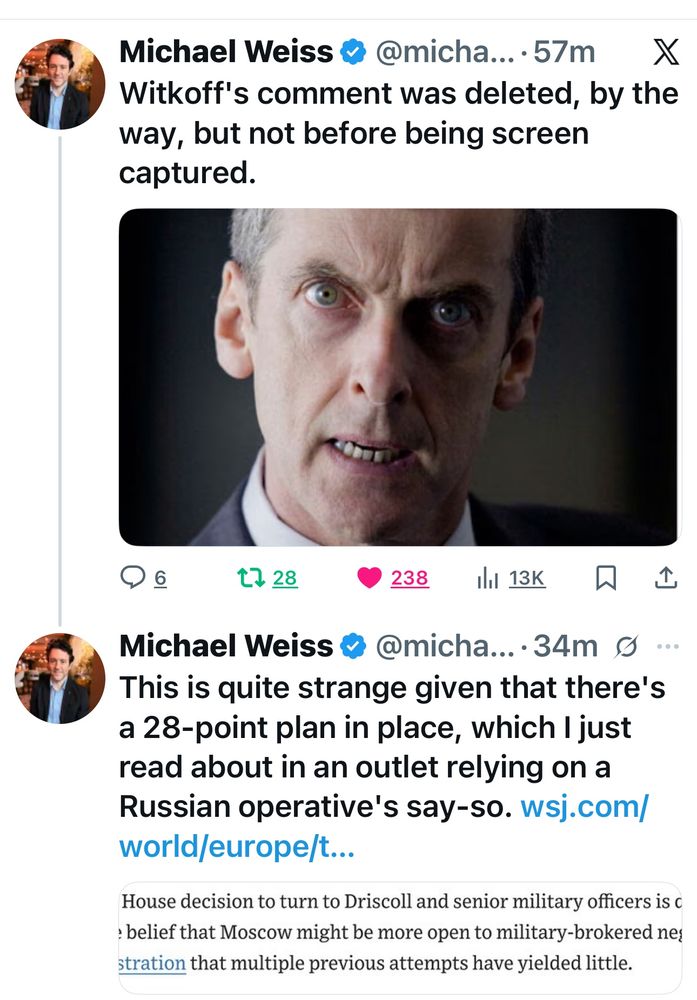Click the views analytics bar-chart icon
Viewport: 697px width, 1000px height.
pos(487,577)
